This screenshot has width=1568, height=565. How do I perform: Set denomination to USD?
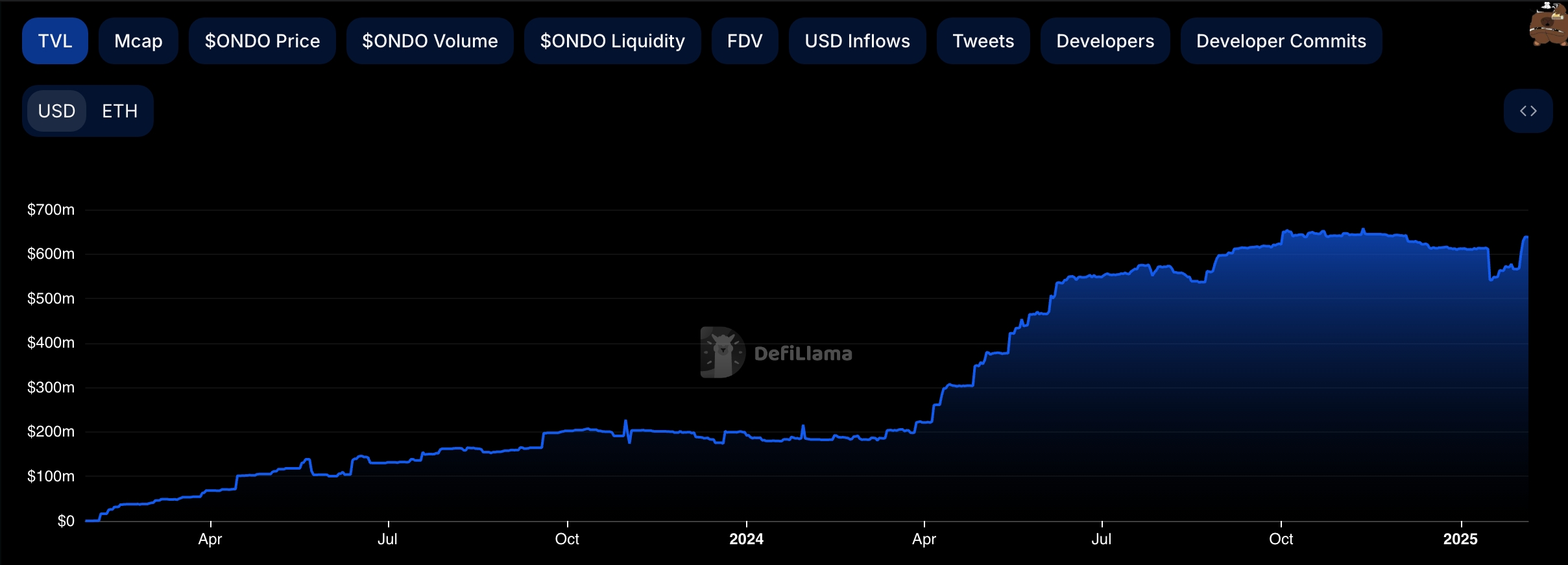point(57,111)
